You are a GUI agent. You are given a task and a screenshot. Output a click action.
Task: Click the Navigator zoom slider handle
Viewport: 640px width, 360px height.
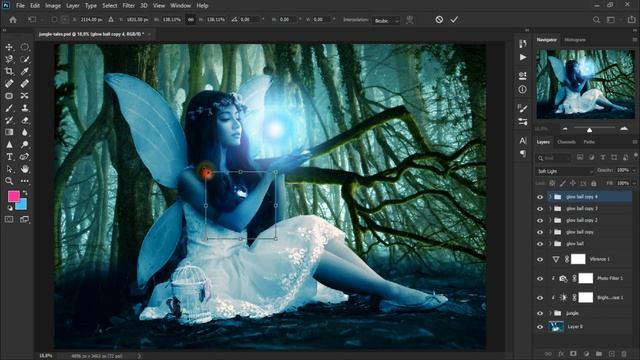point(589,130)
